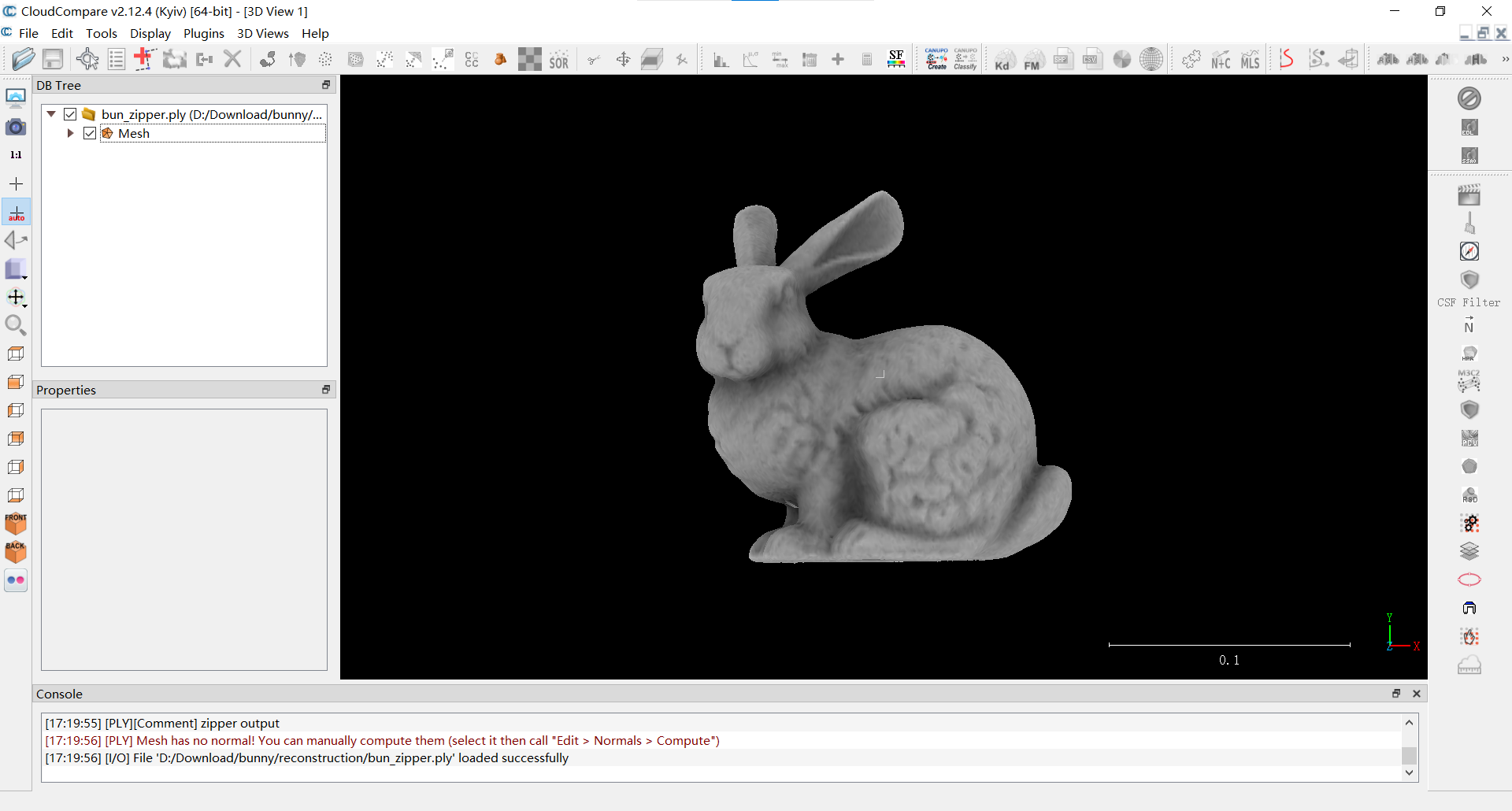Image resolution: width=1512 pixels, height=811 pixels.
Task: Click the MLS smoothing plugin icon
Action: point(1250,60)
